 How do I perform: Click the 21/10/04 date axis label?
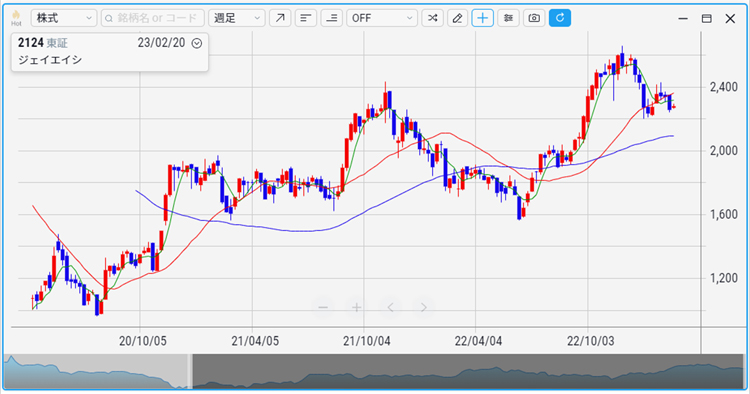pyautogui.click(x=367, y=341)
